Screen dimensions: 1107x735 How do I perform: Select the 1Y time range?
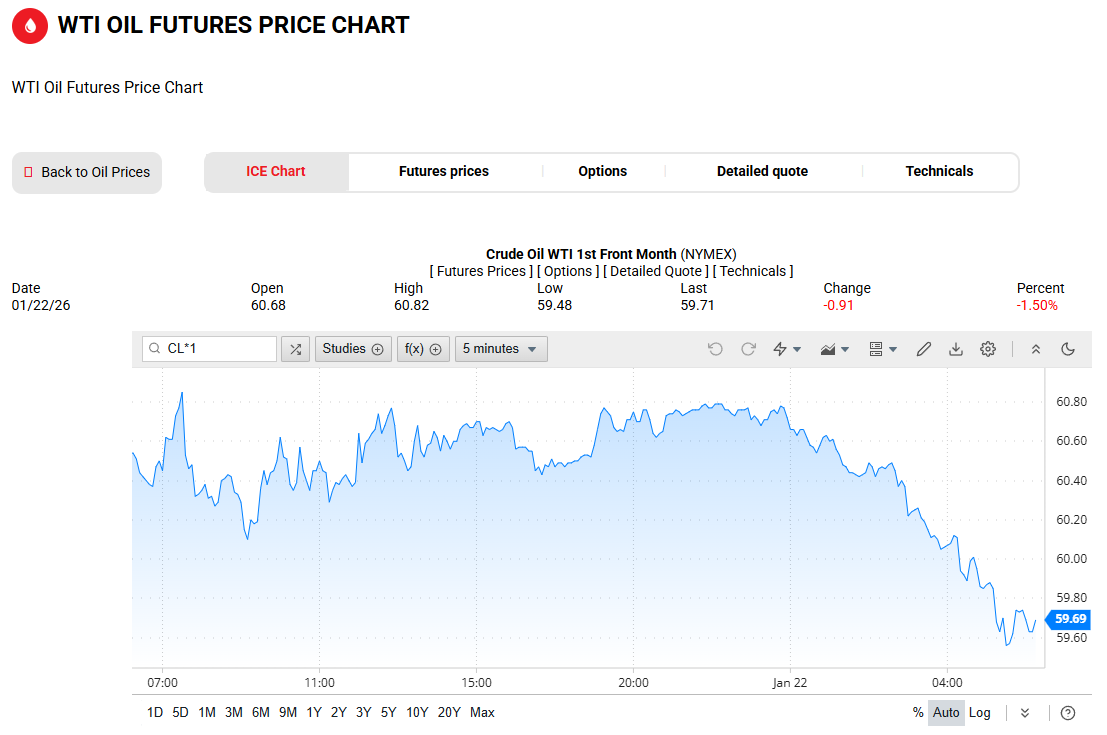pos(314,713)
